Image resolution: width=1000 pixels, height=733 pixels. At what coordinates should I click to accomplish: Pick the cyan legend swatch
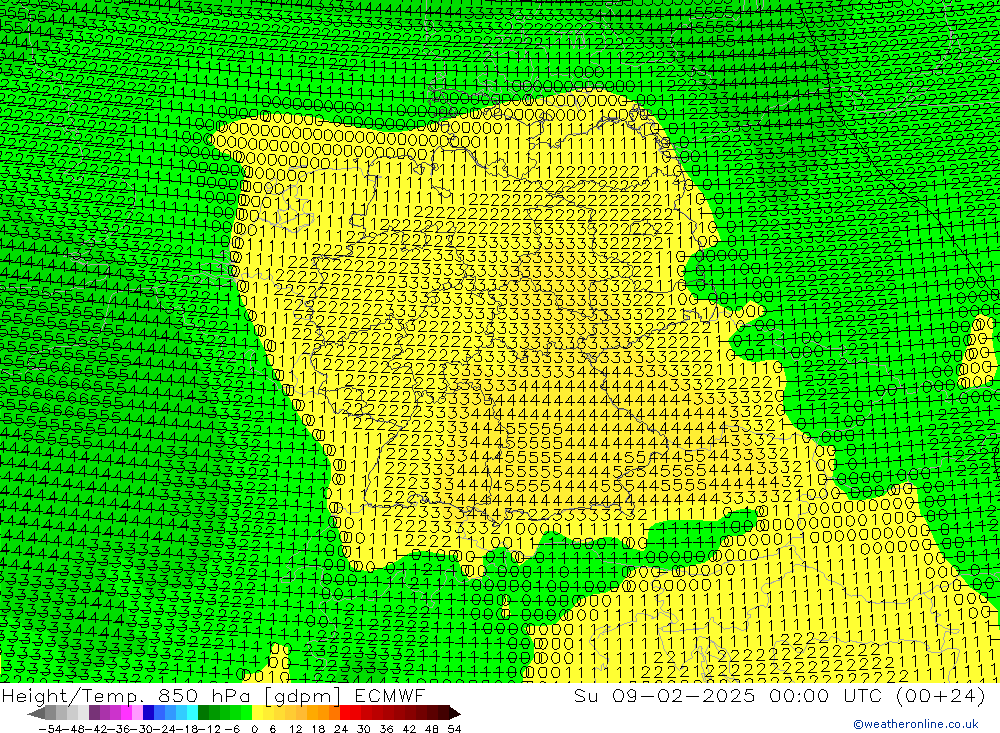[192, 714]
